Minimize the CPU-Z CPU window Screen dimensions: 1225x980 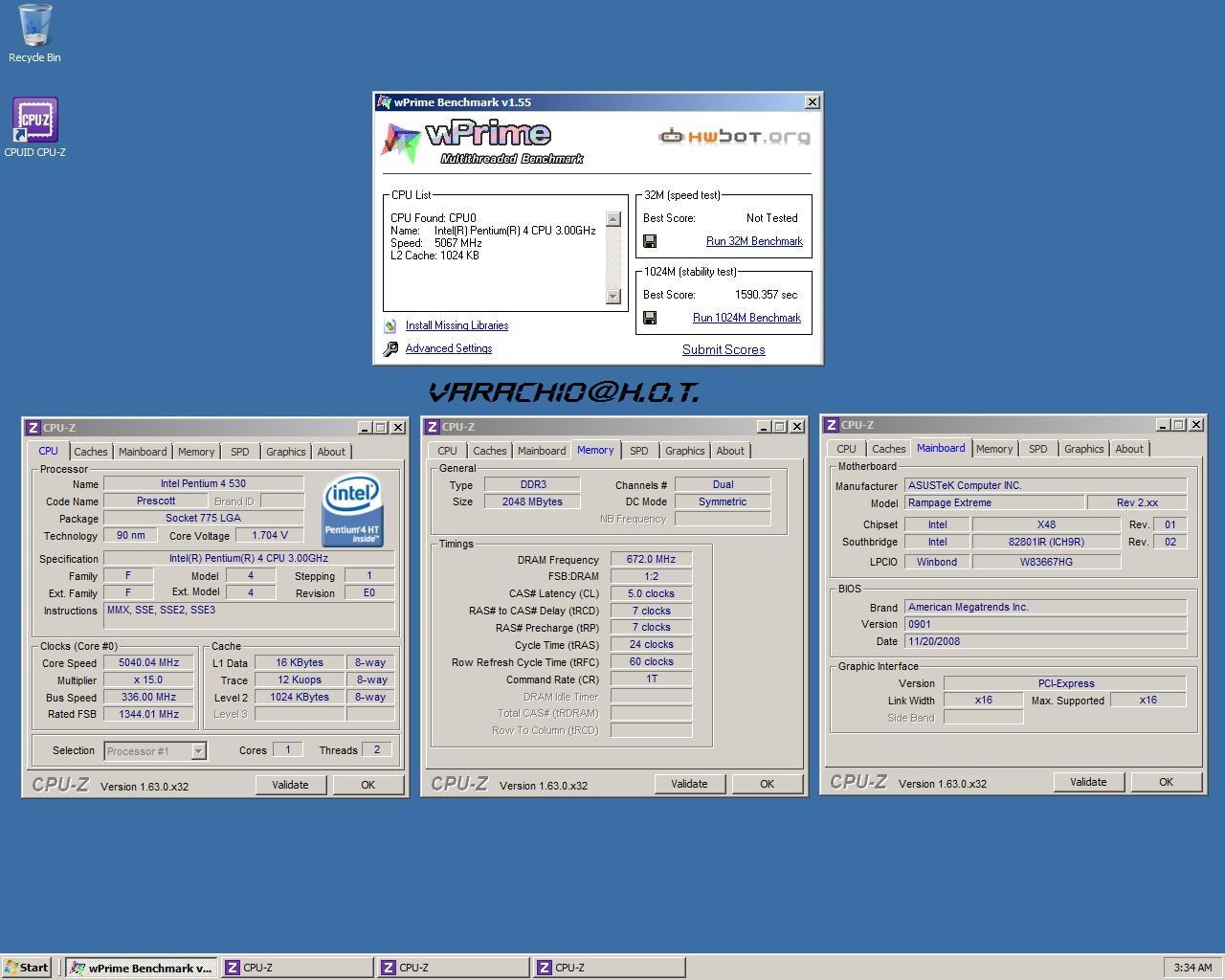coord(365,428)
